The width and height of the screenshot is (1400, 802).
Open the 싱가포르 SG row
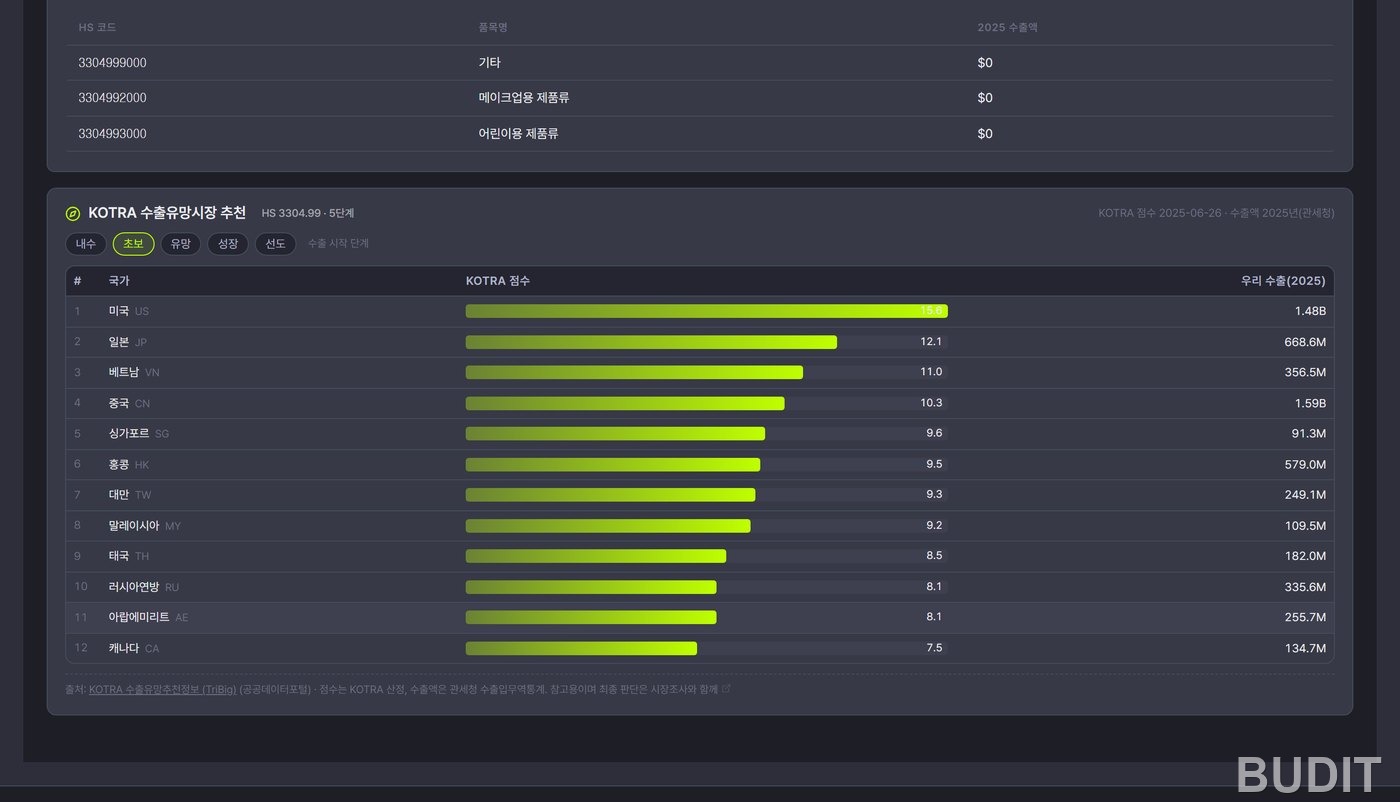[x=700, y=434]
